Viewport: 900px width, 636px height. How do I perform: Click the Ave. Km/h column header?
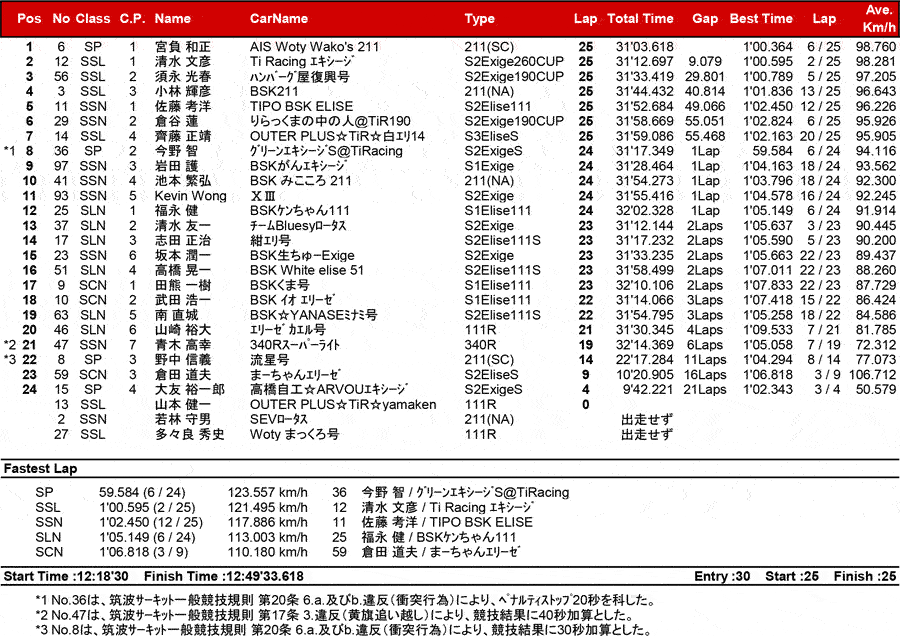(x=879, y=18)
